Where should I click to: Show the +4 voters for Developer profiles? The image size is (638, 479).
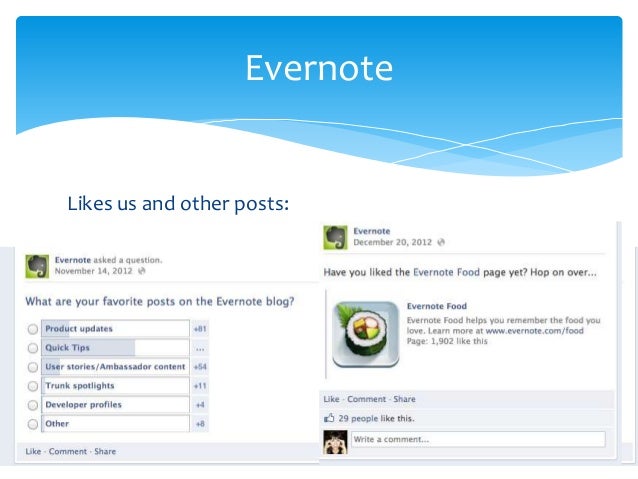coord(200,405)
